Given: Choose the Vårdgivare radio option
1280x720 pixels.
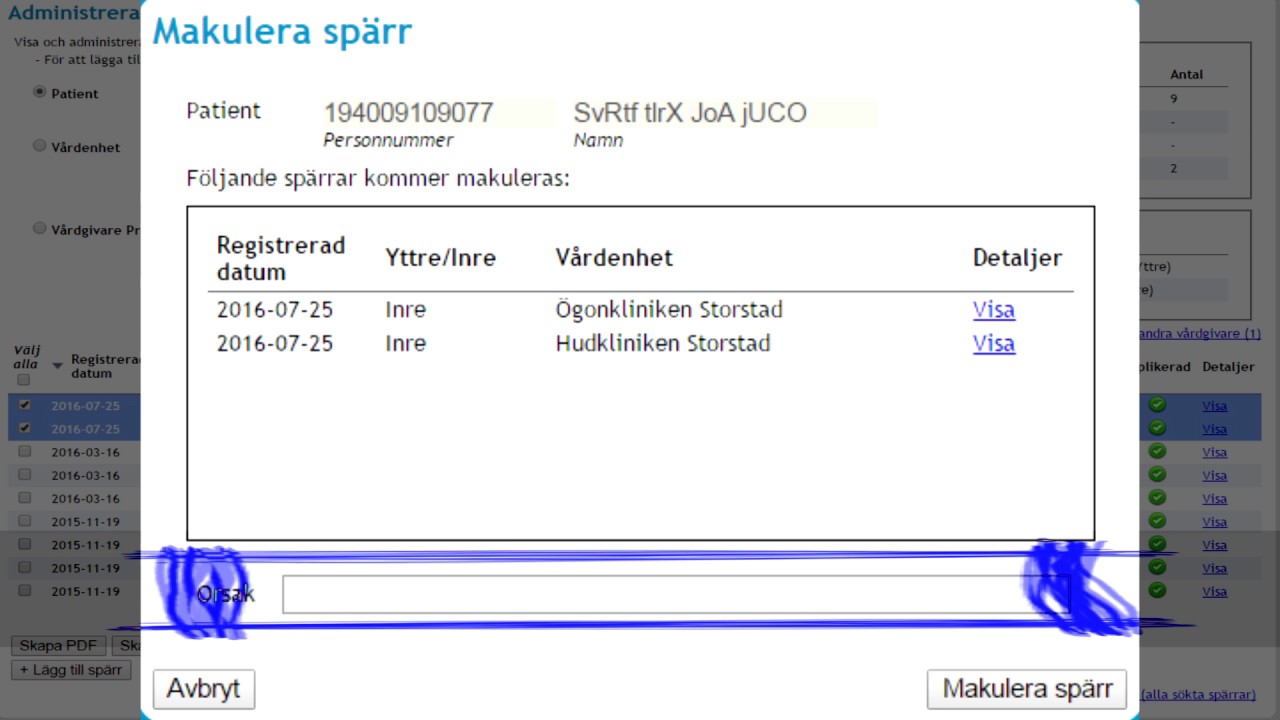Looking at the screenshot, I should coord(40,228).
